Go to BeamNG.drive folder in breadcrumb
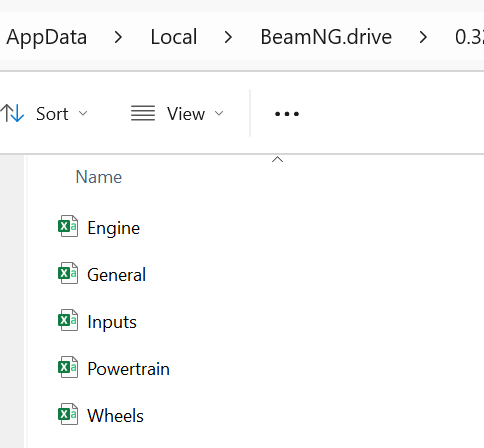The width and height of the screenshot is (484, 448). (326, 37)
